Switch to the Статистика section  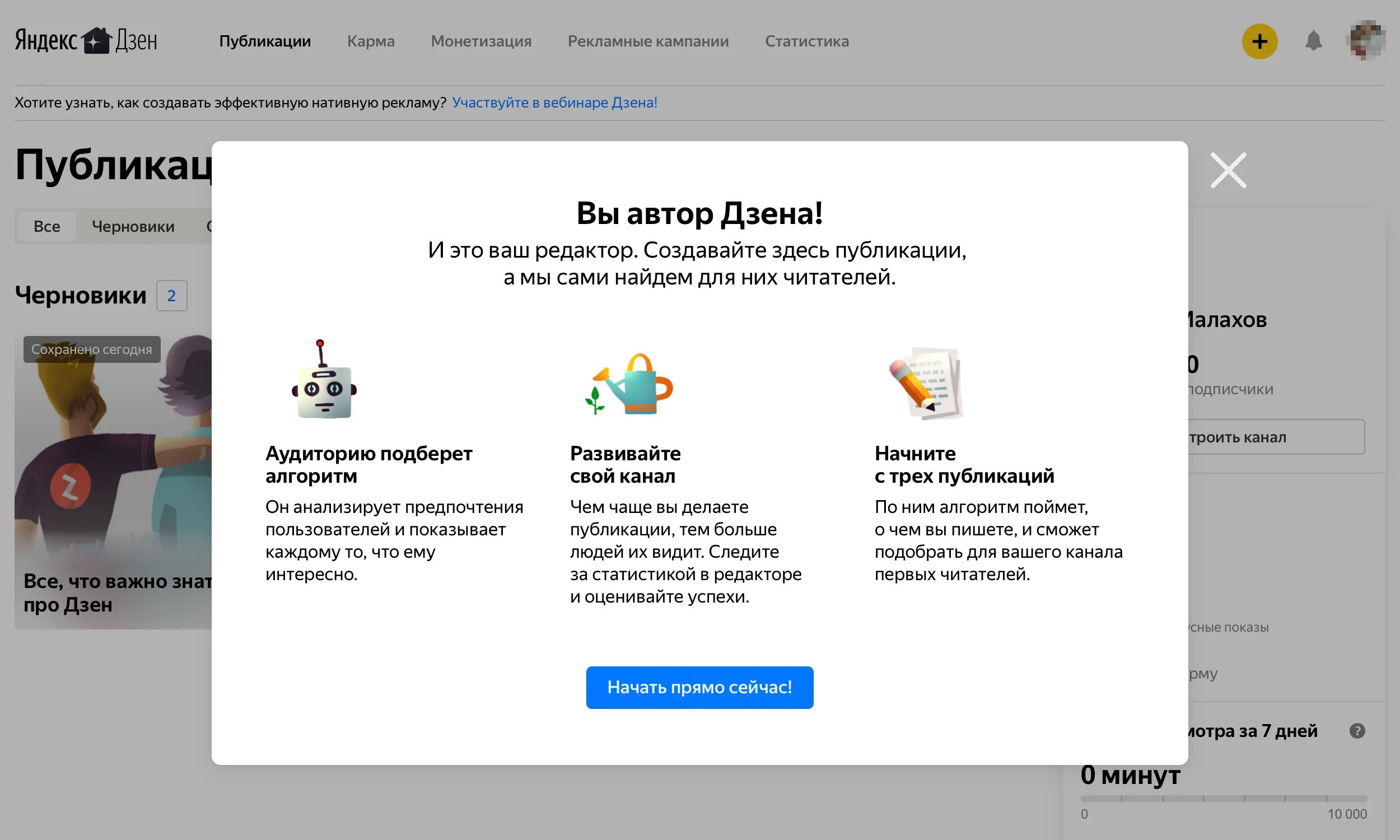[x=806, y=41]
